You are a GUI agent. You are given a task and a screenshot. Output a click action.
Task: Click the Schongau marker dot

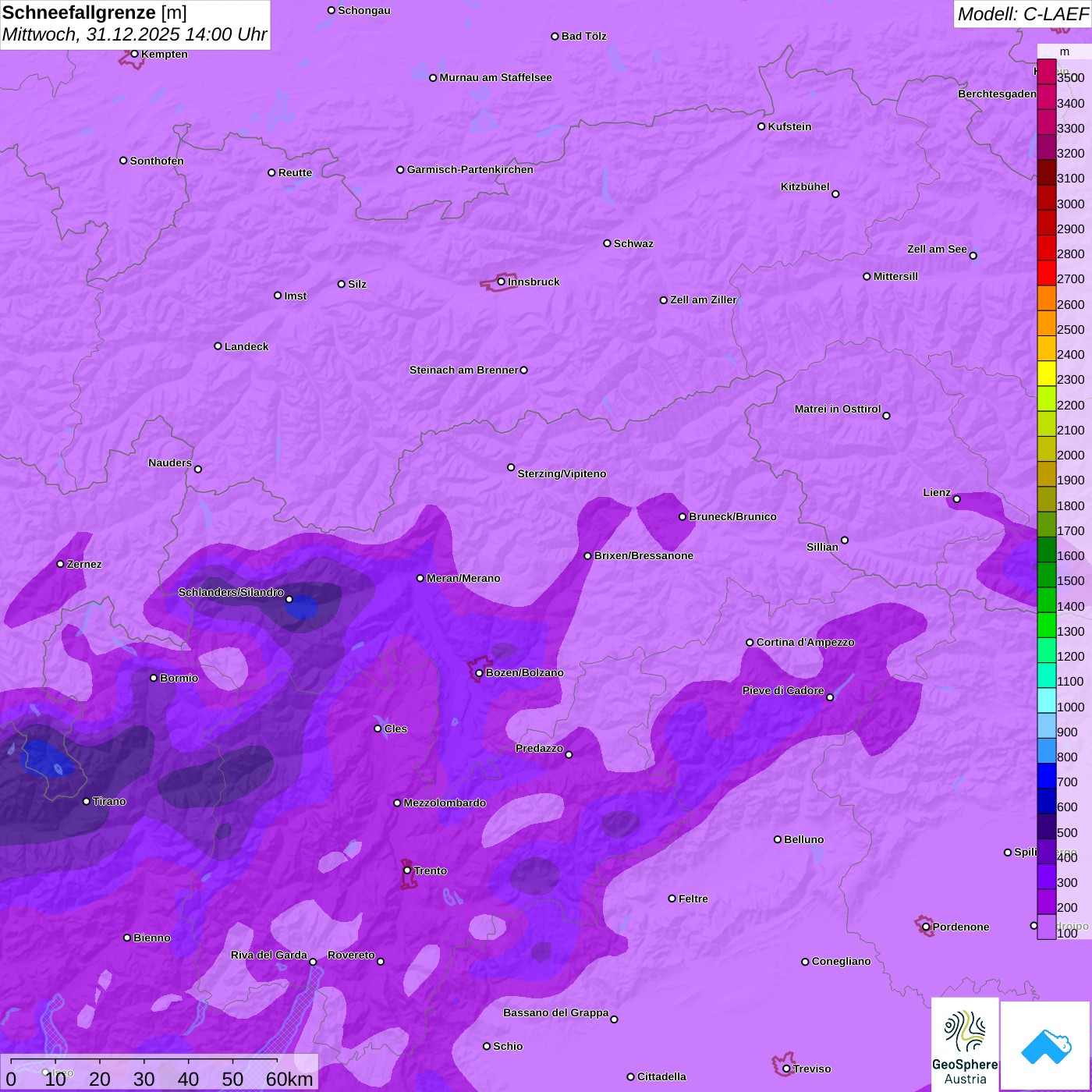click(331, 10)
